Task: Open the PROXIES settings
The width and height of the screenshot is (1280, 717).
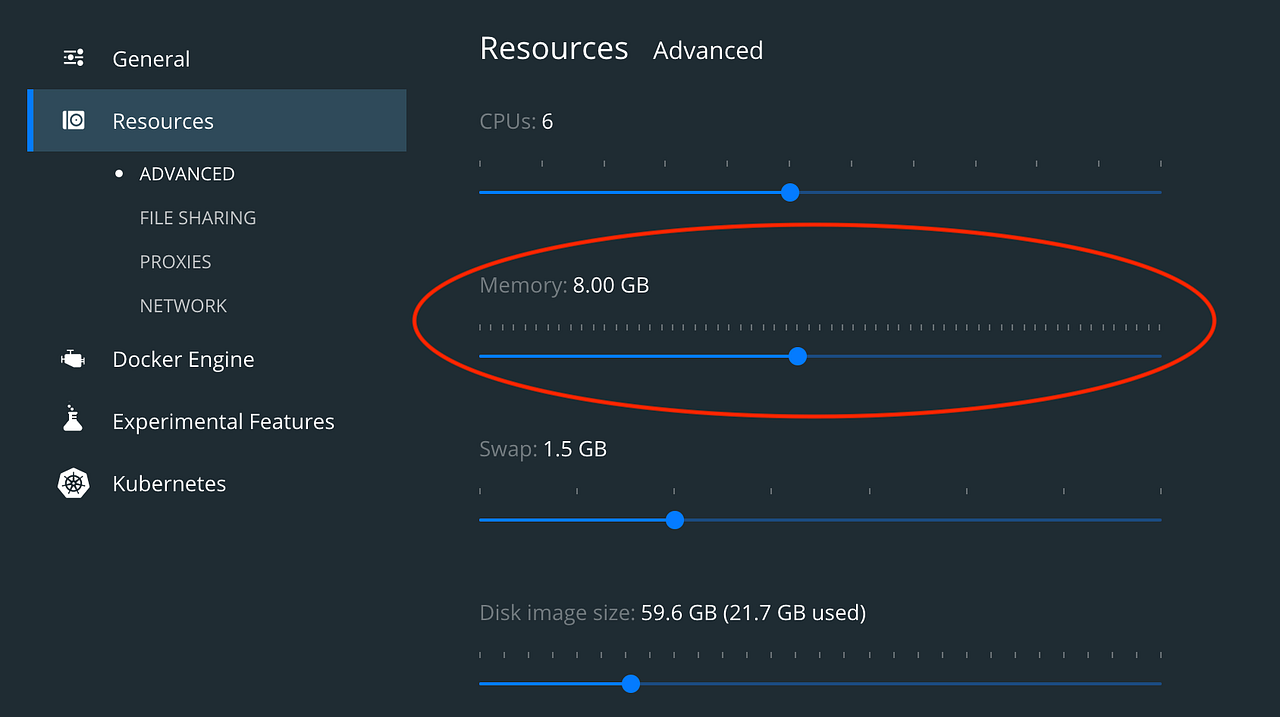Action: click(x=175, y=261)
